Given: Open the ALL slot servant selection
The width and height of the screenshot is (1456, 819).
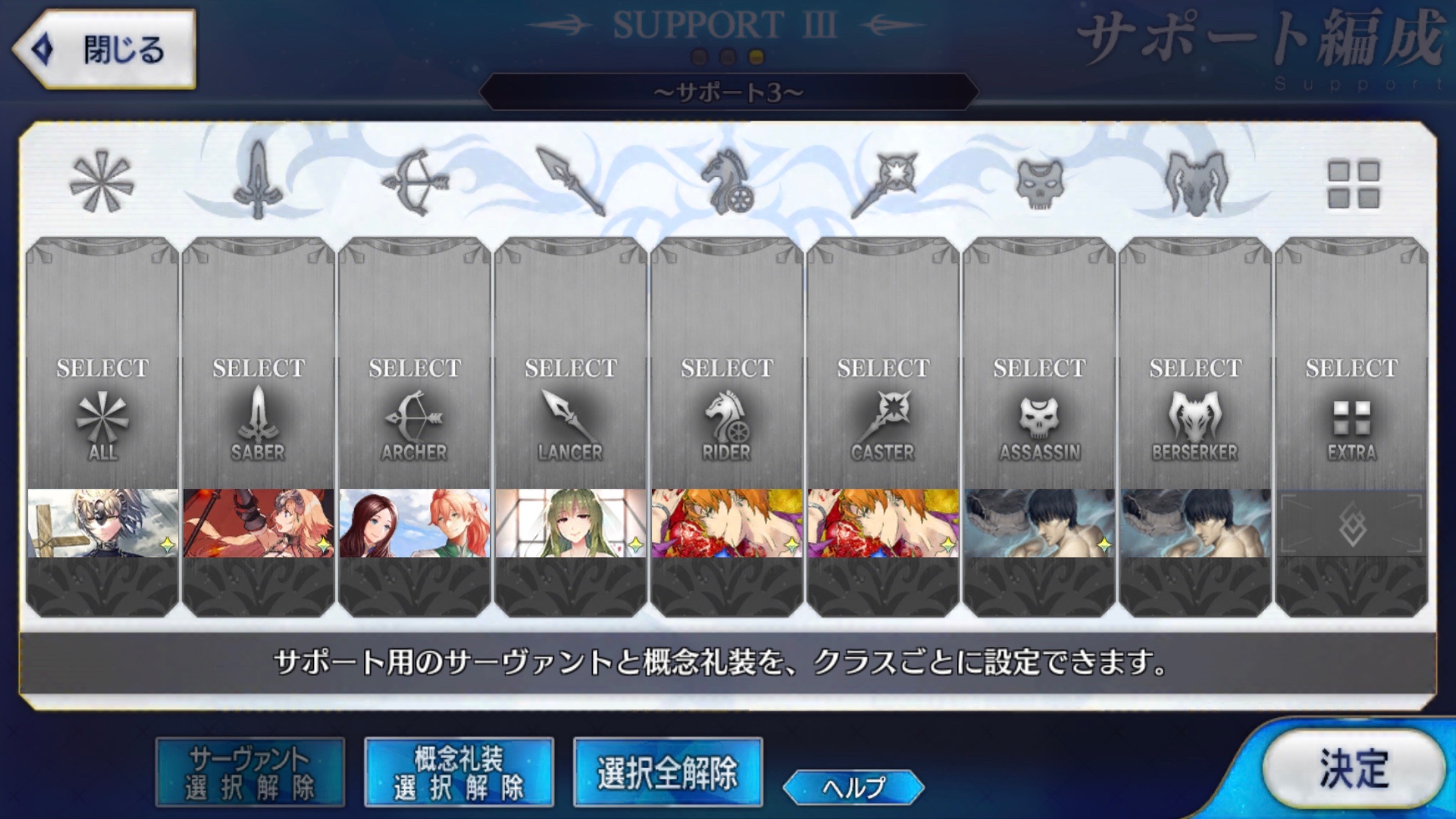Looking at the screenshot, I should (102, 363).
